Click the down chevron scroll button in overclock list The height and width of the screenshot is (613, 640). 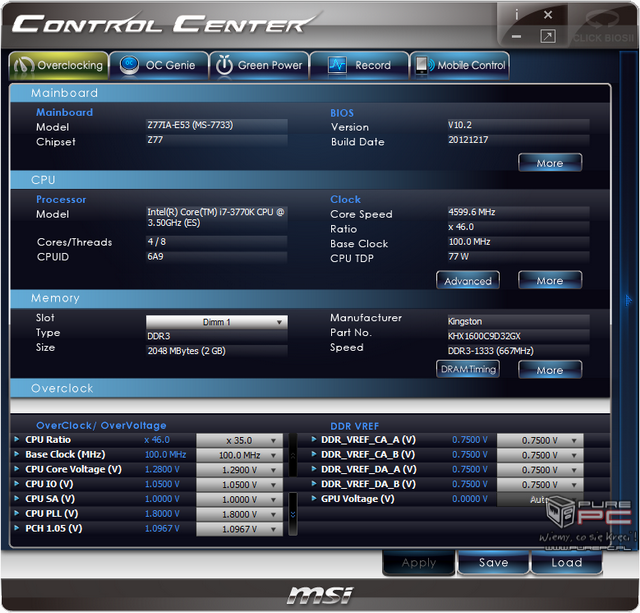click(x=293, y=514)
